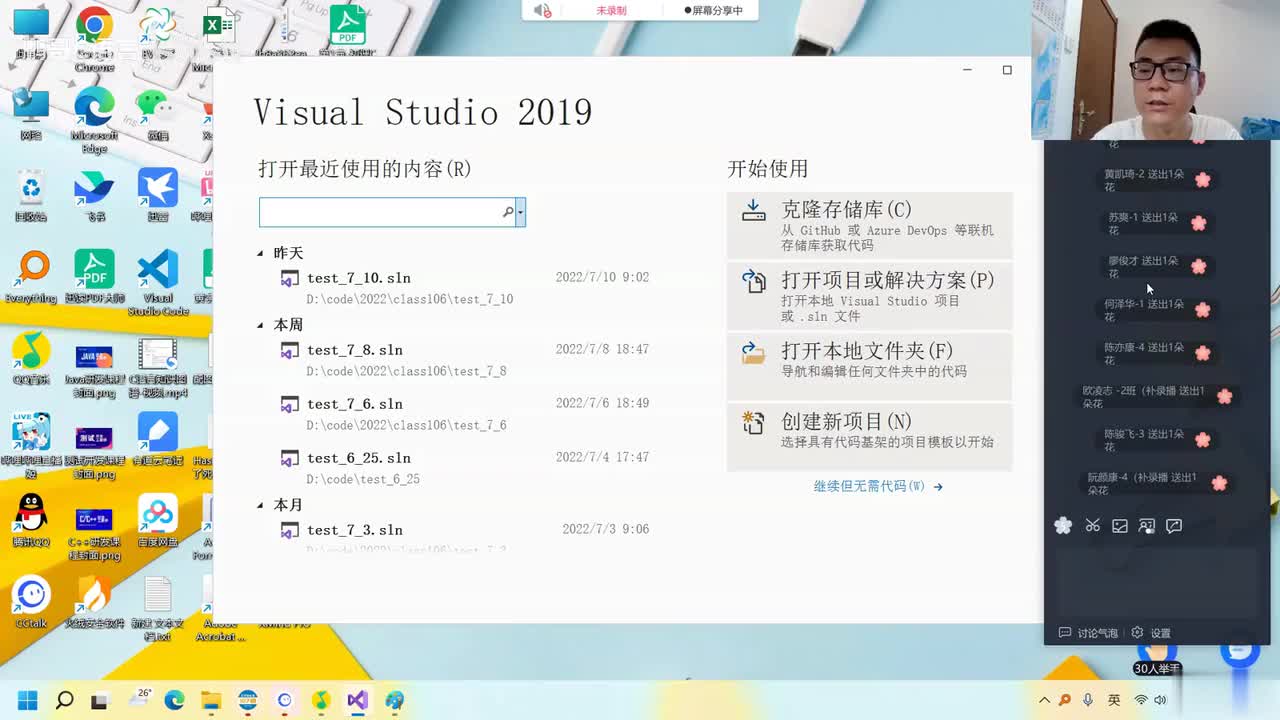The width and height of the screenshot is (1280, 720).
Task: Open Microsoft Edge desktop shortcut
Action: 94,120
